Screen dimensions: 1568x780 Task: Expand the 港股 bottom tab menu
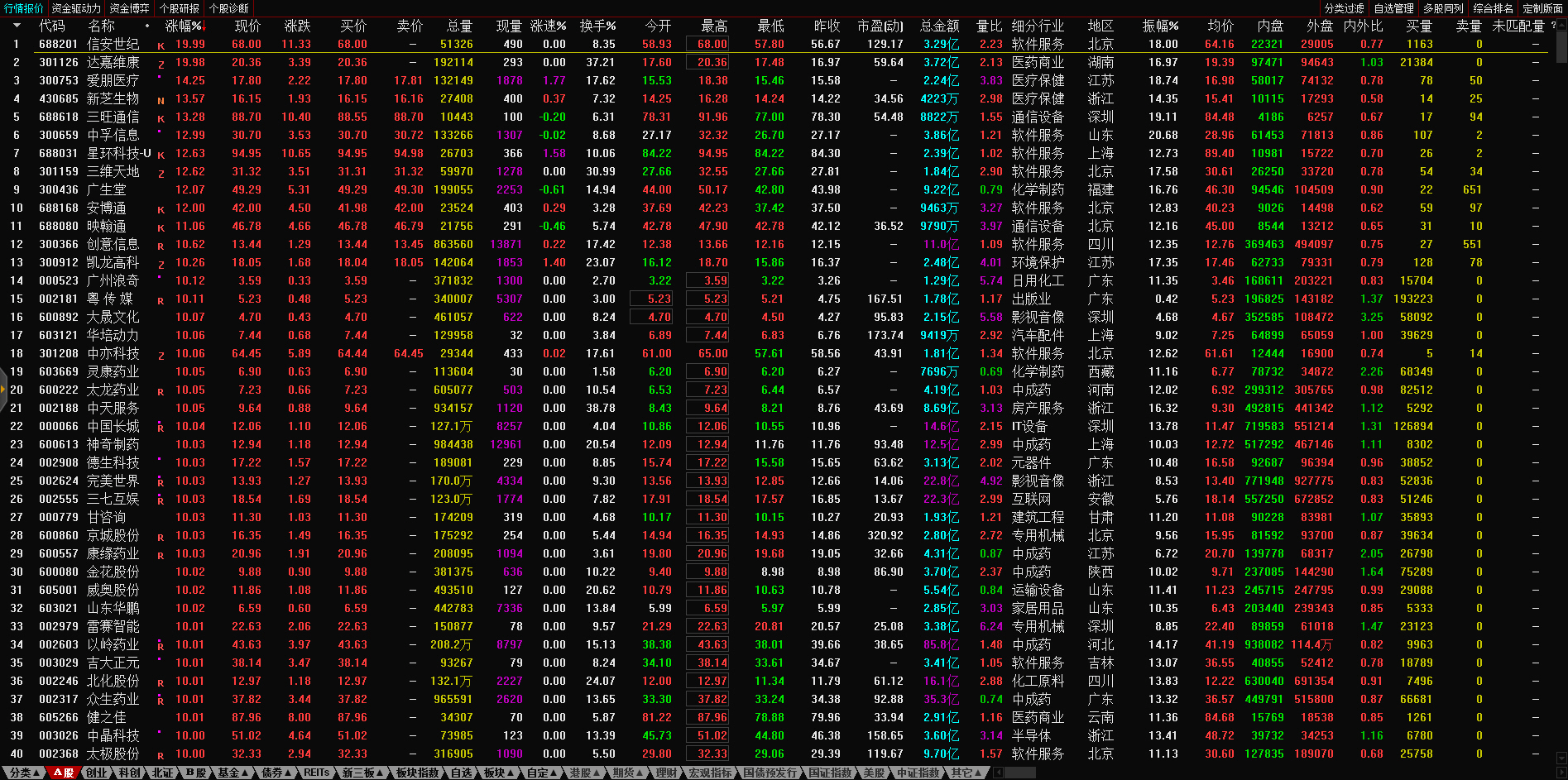click(x=584, y=773)
